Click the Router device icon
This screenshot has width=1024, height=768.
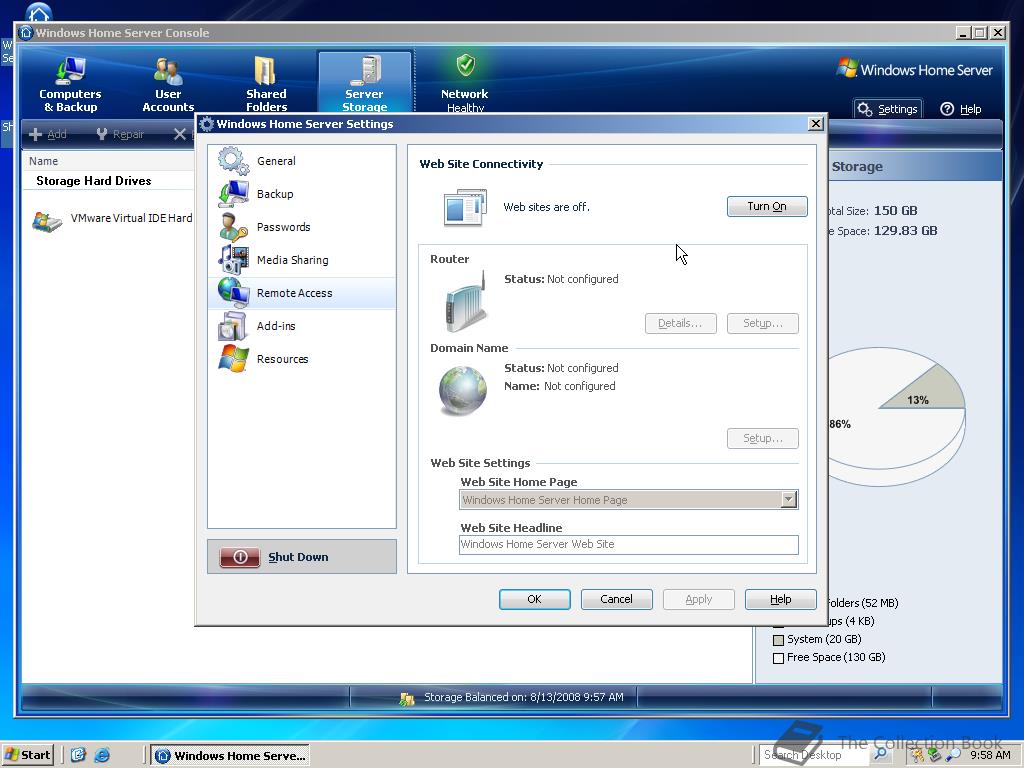pyautogui.click(x=466, y=303)
